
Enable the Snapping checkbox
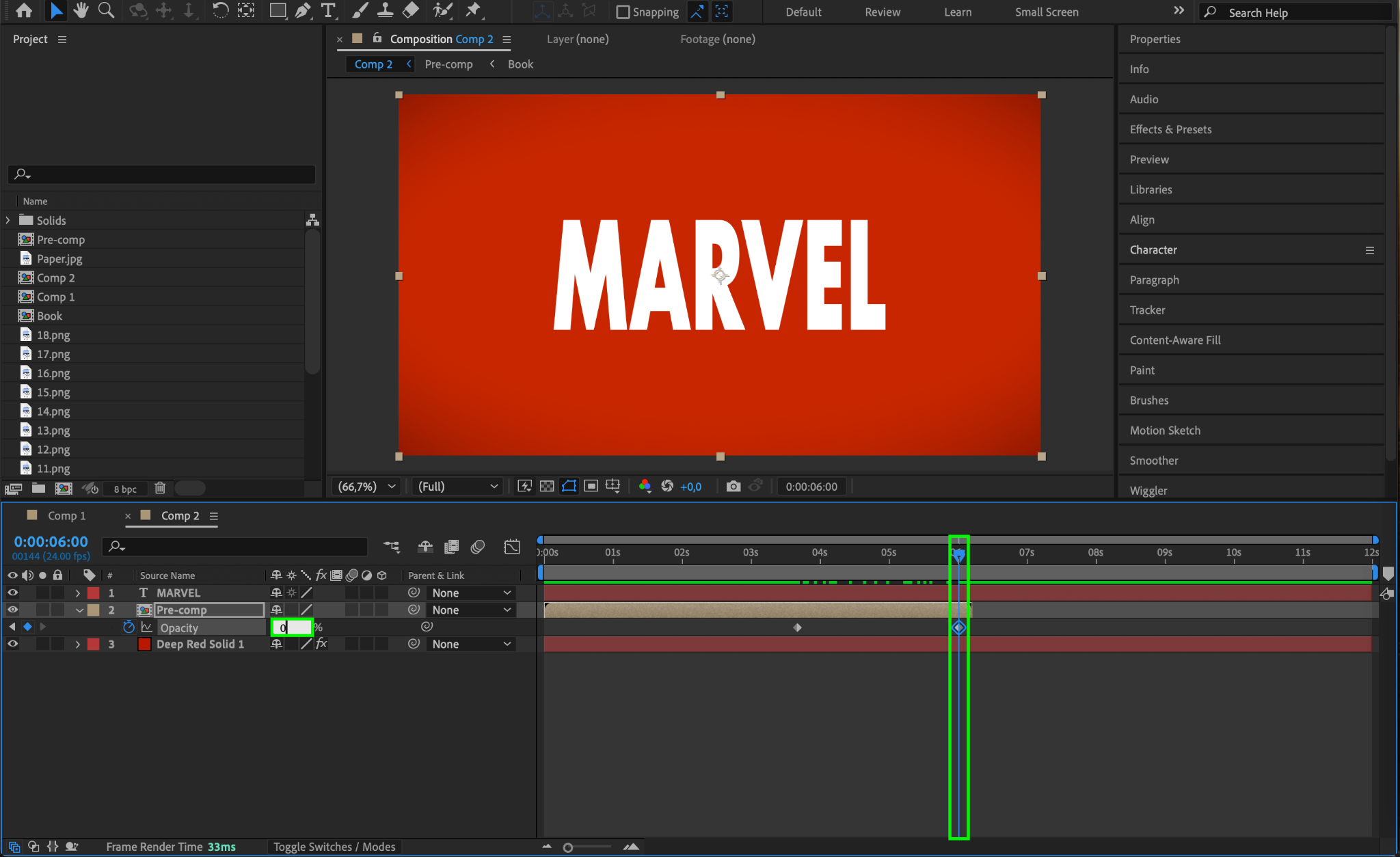623,12
